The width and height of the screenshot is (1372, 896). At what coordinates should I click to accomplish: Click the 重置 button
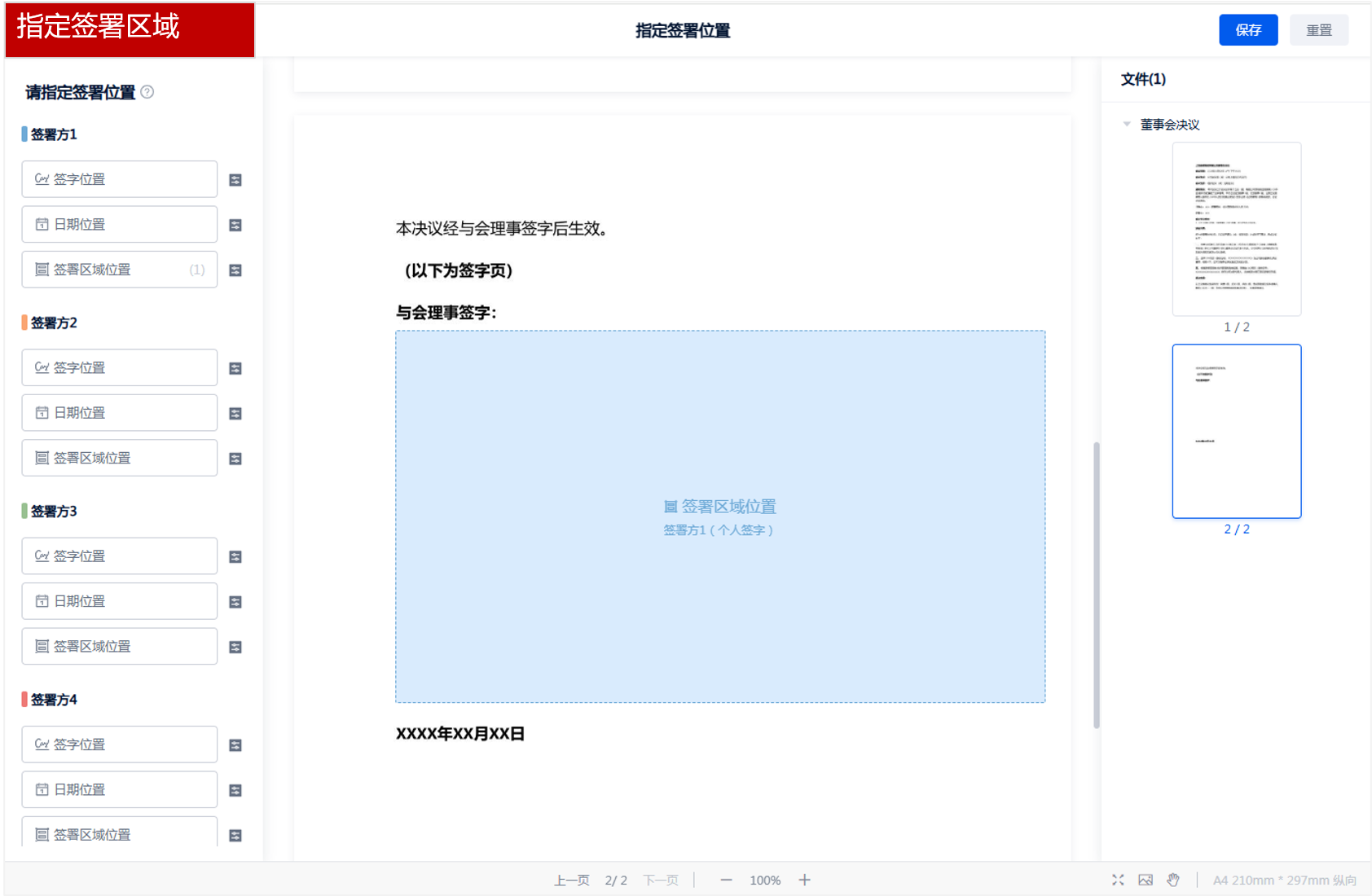tap(1318, 30)
